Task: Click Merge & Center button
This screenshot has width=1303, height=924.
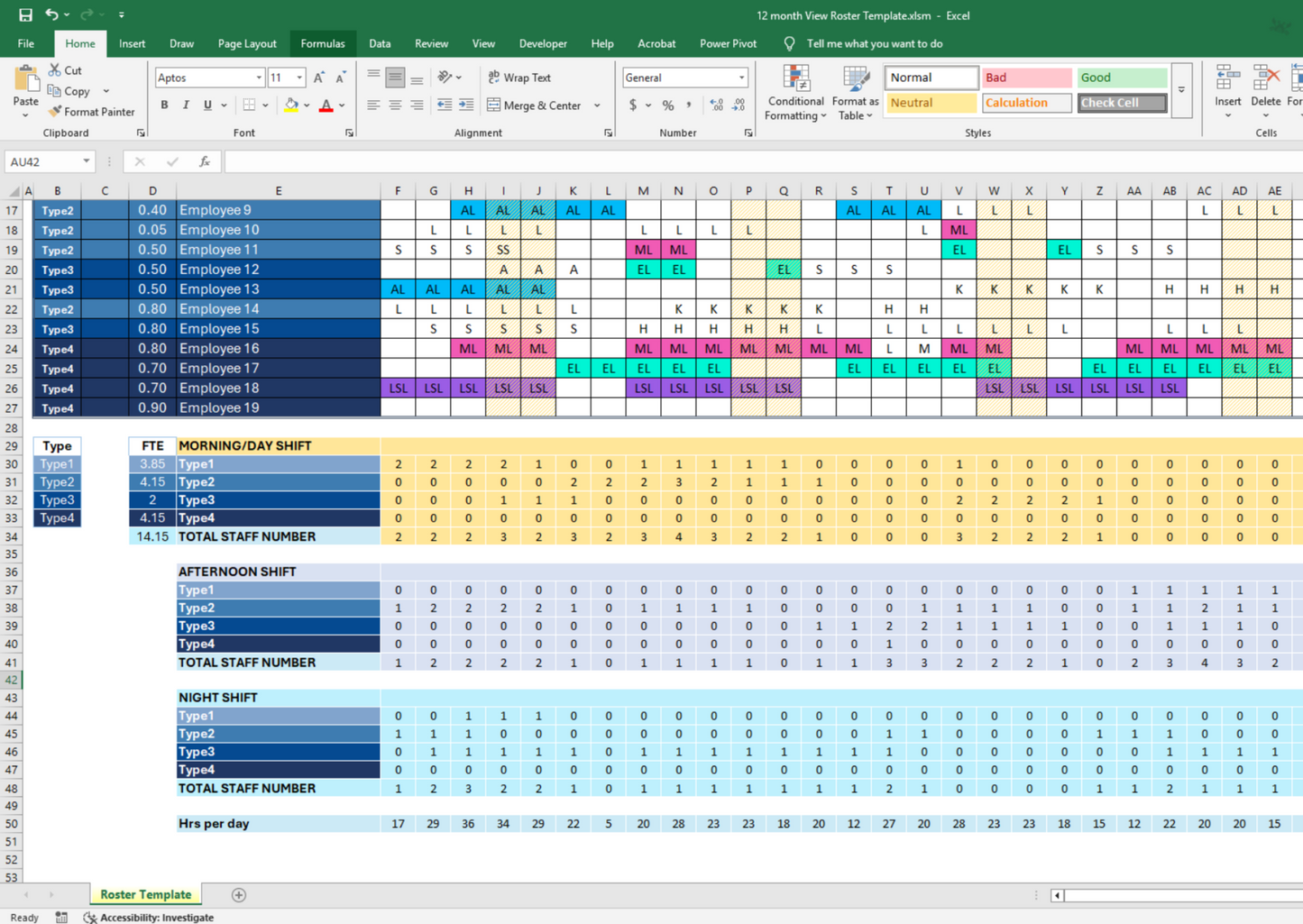Action: click(x=535, y=105)
